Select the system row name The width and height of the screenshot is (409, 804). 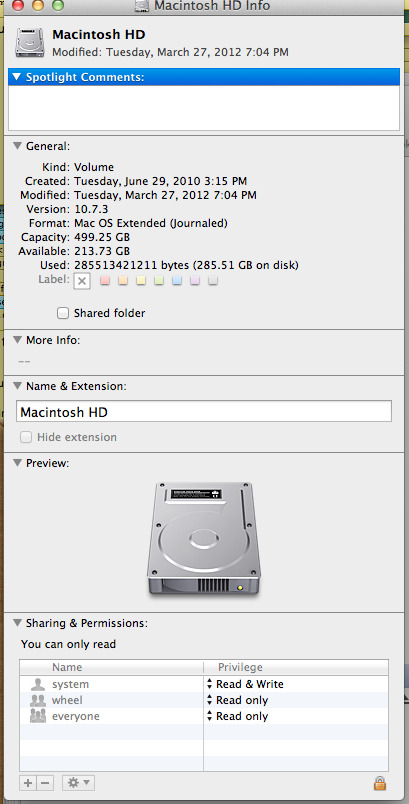pos(70,684)
